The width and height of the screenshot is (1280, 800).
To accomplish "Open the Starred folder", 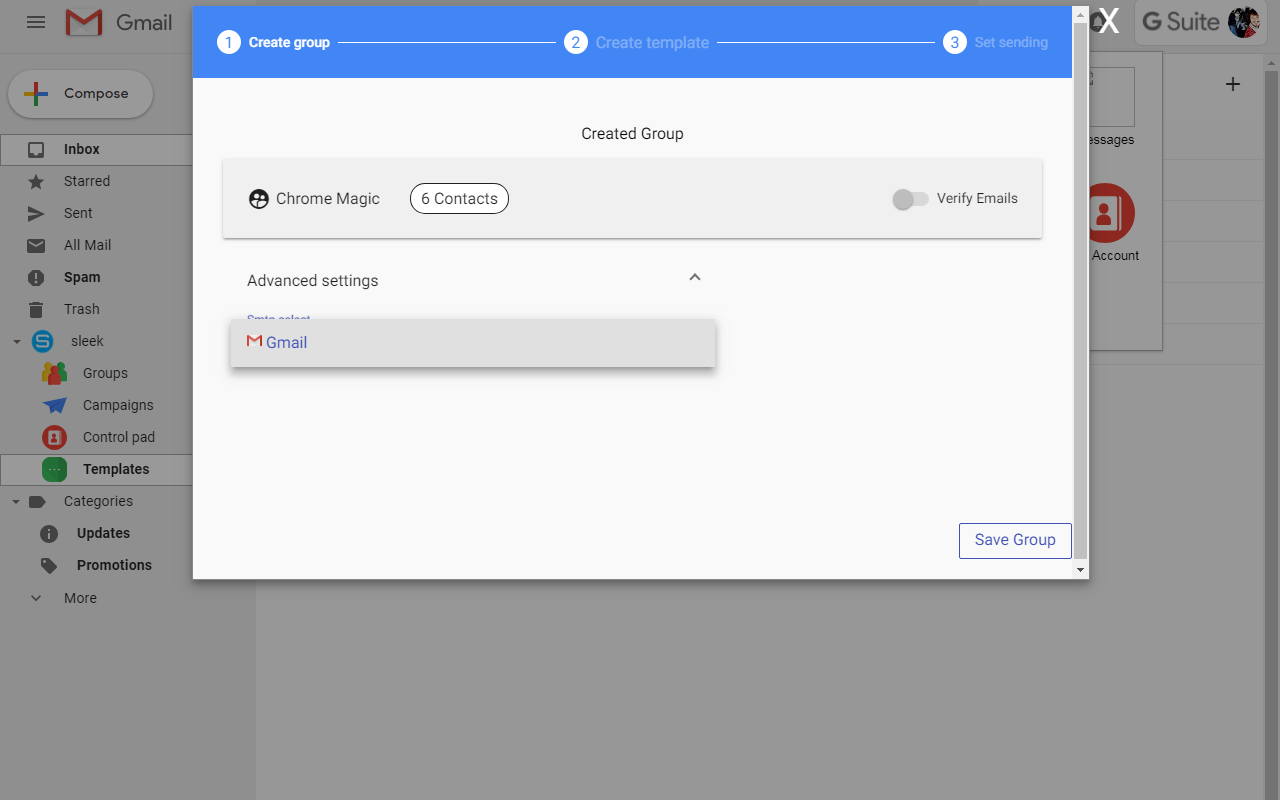I will (x=87, y=181).
